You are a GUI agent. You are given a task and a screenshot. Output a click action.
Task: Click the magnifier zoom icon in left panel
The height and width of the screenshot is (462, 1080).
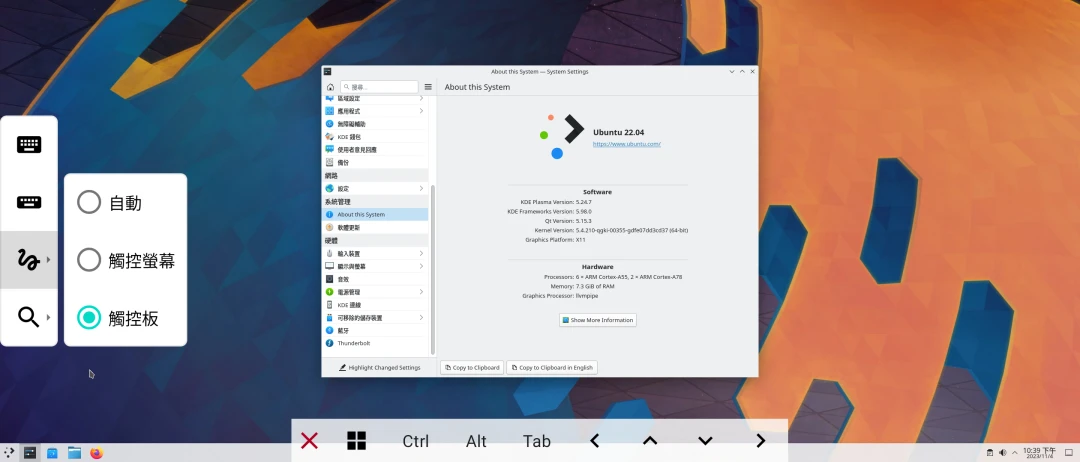pyautogui.click(x=29, y=317)
